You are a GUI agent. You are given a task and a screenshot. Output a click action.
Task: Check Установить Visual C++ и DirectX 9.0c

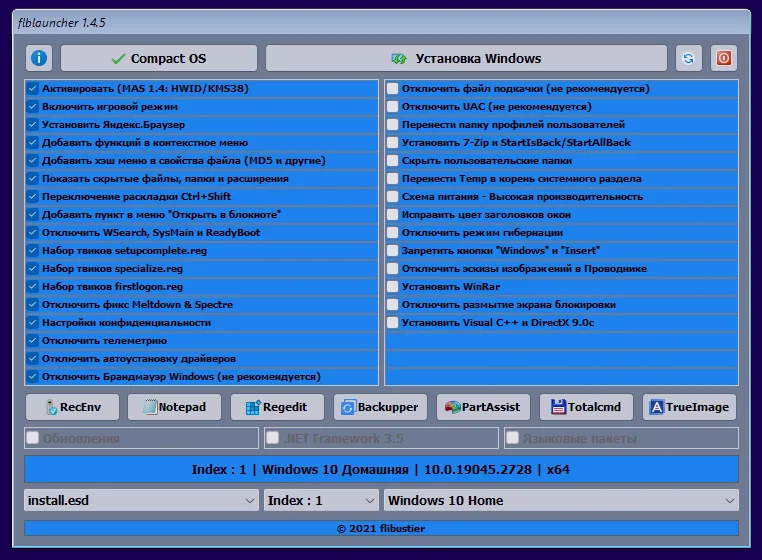[393, 322]
